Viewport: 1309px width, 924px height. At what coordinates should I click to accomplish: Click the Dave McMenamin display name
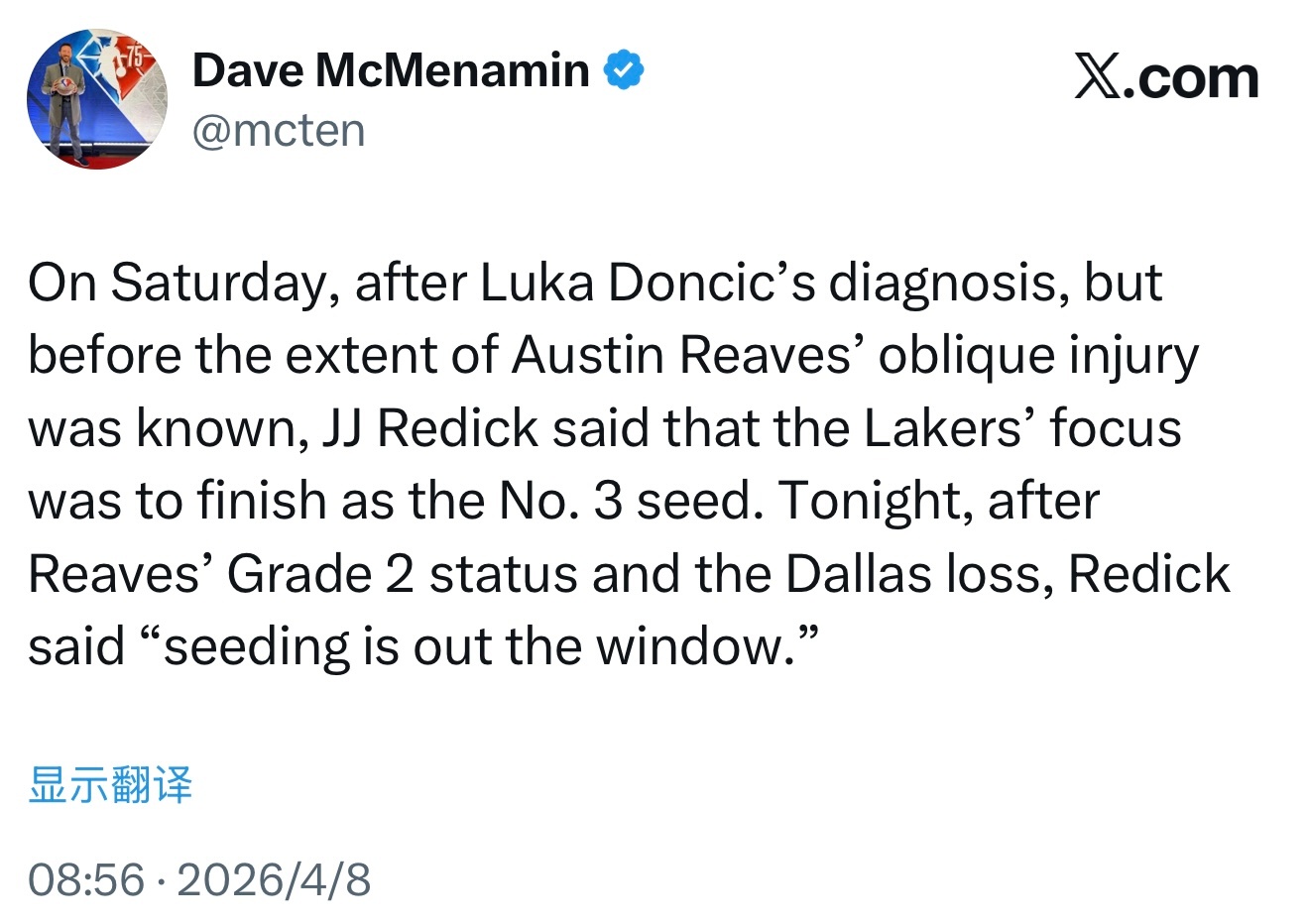pyautogui.click(x=391, y=70)
